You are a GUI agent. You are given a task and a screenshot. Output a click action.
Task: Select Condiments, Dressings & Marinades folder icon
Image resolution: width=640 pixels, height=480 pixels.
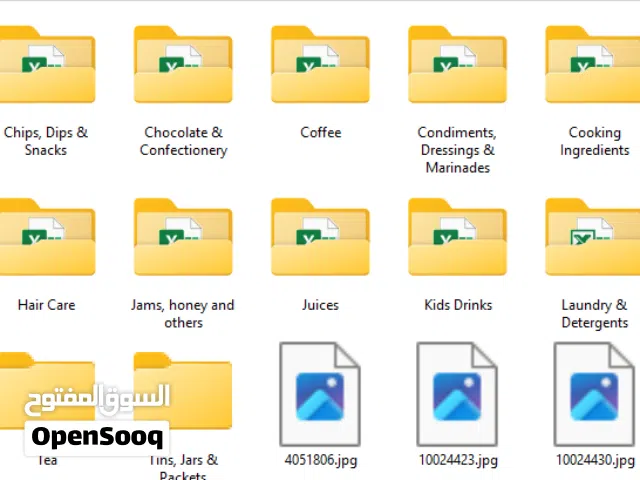click(x=457, y=66)
